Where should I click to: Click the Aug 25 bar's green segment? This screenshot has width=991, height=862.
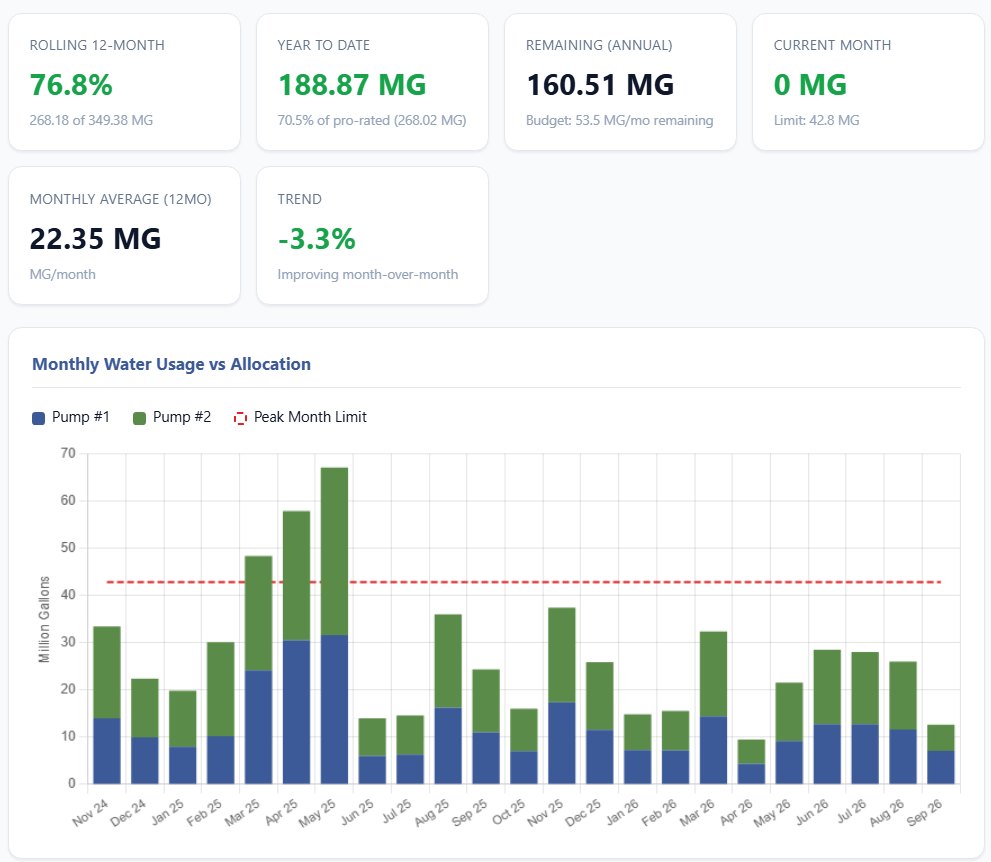click(x=448, y=661)
